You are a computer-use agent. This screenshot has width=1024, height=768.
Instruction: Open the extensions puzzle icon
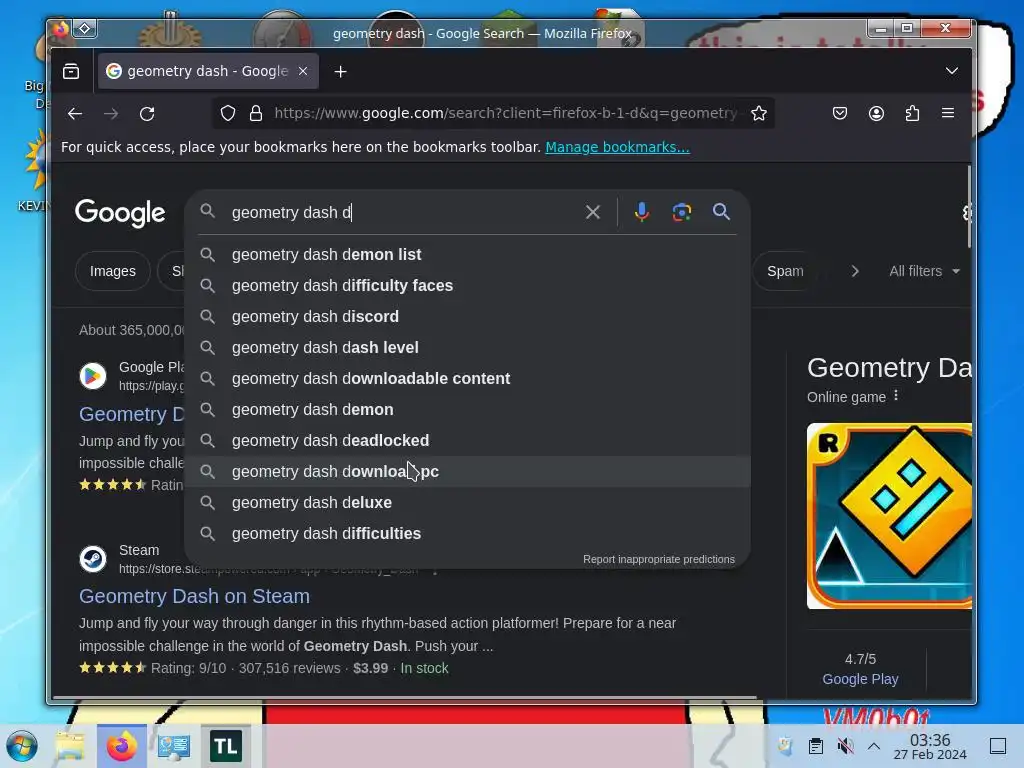(x=912, y=114)
